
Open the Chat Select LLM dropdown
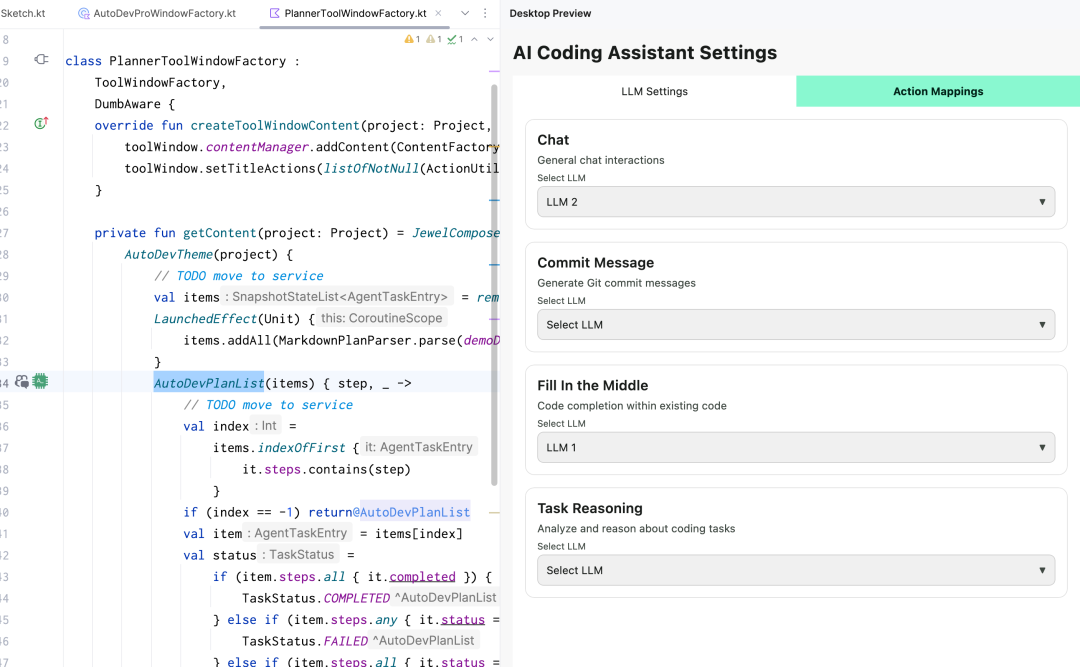(796, 202)
